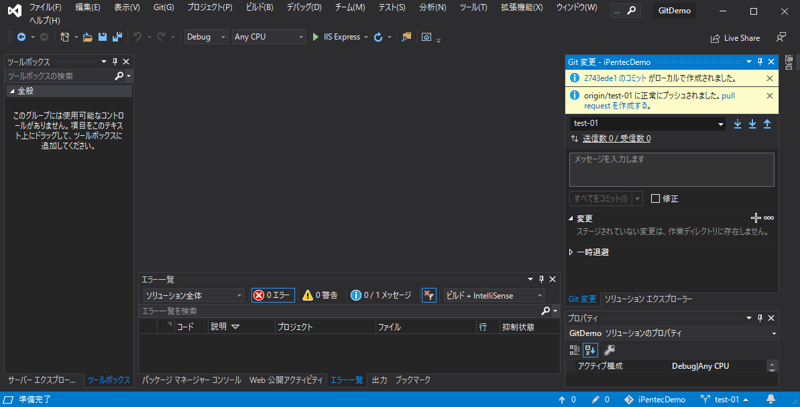The height and width of the screenshot is (407, 800).
Task: Toggle alphabetical sort in Properties panel
Action: (x=590, y=350)
